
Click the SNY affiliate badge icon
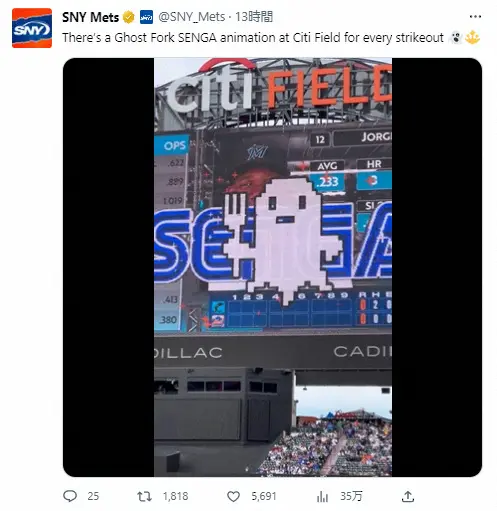146,17
